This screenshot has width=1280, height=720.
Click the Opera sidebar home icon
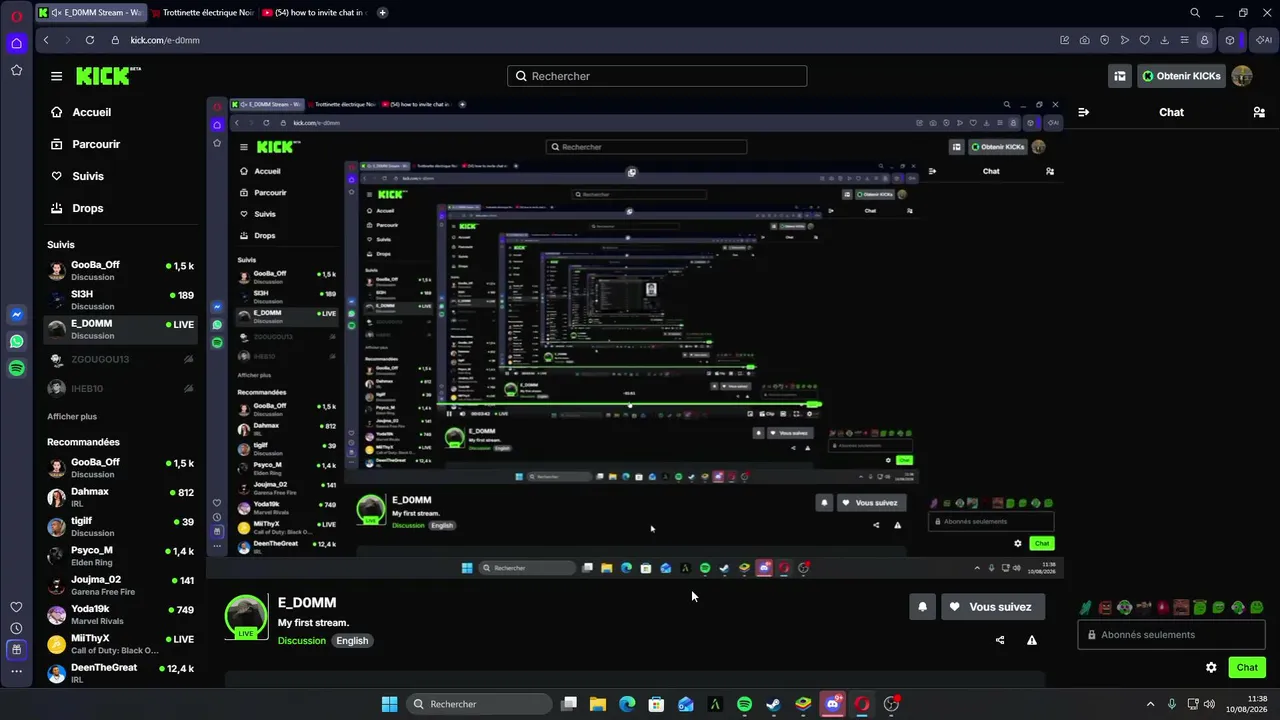16,43
